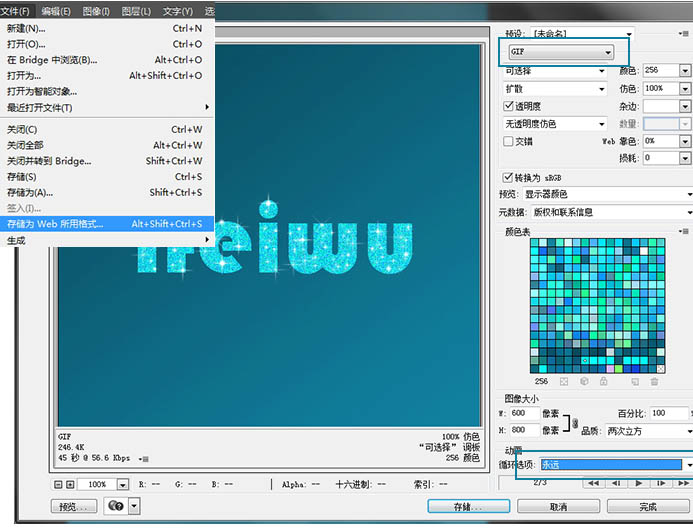Select 在 Bridge 中浏览(B)... entry
This screenshot has width=693, height=529.
pyautogui.click(x=107, y=60)
